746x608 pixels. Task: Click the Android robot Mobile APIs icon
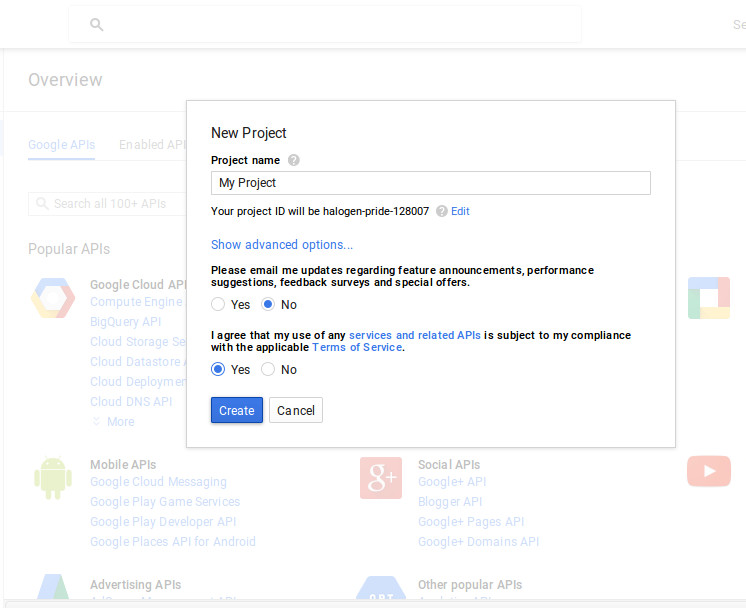[53, 478]
